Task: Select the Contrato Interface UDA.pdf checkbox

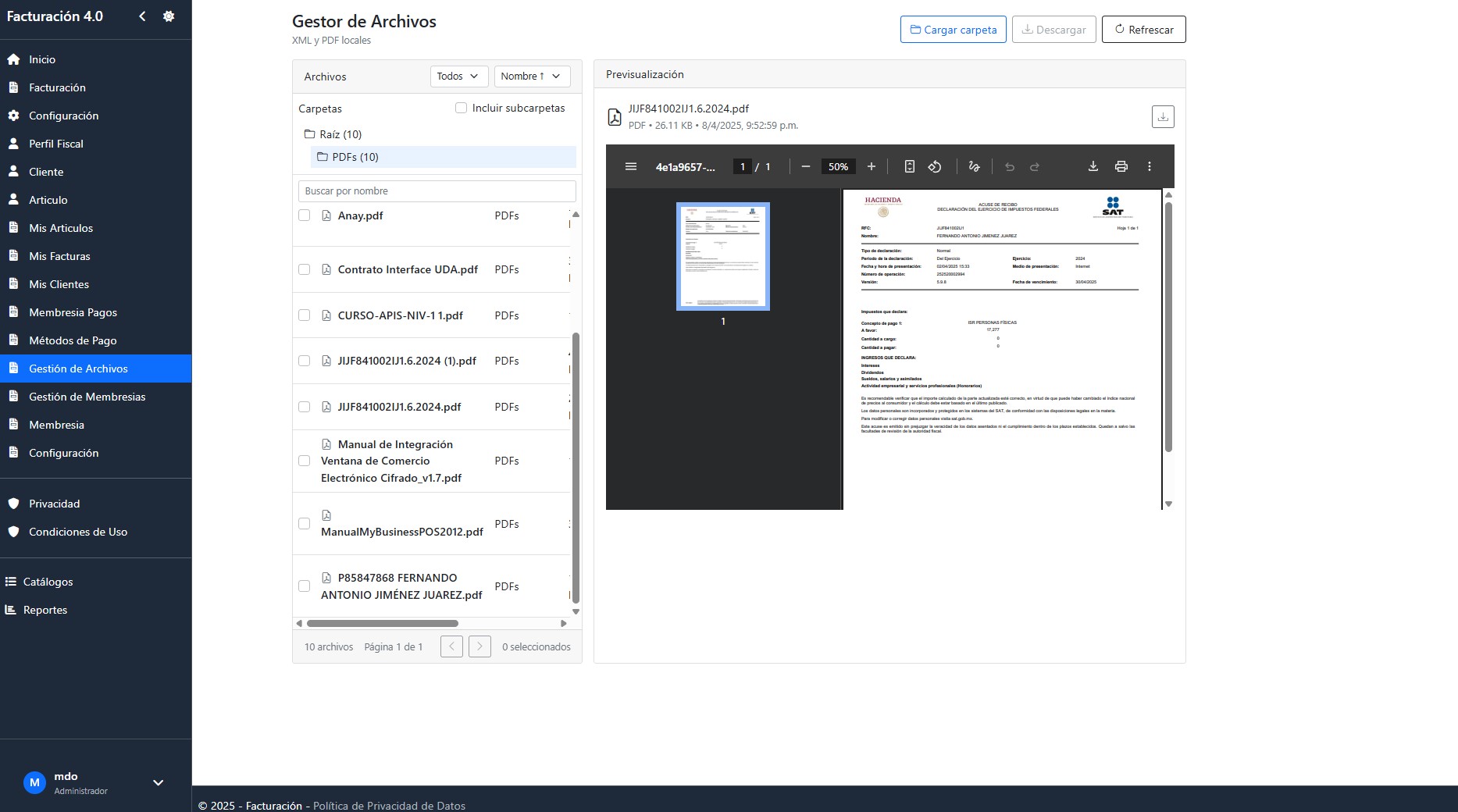Action: (305, 269)
